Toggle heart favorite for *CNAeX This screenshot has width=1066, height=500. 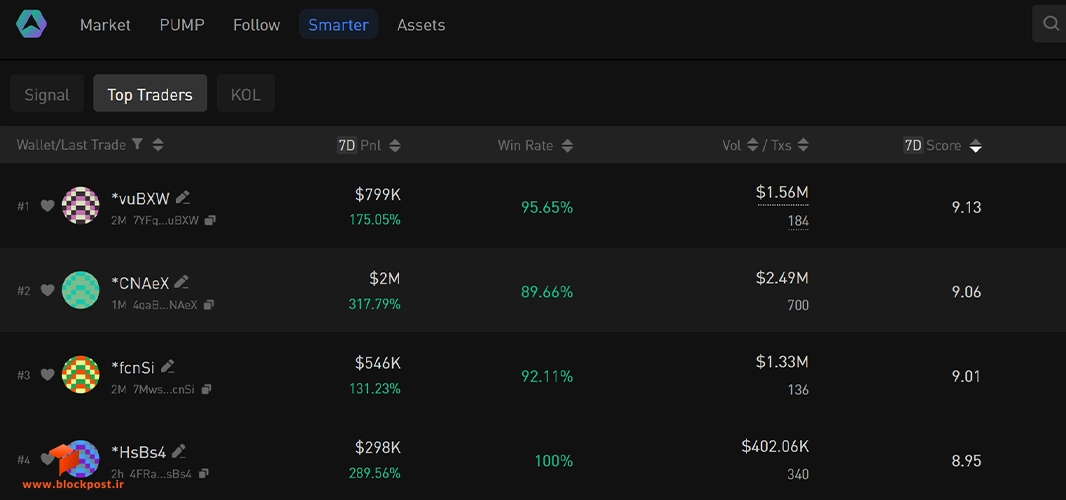pyautogui.click(x=47, y=290)
